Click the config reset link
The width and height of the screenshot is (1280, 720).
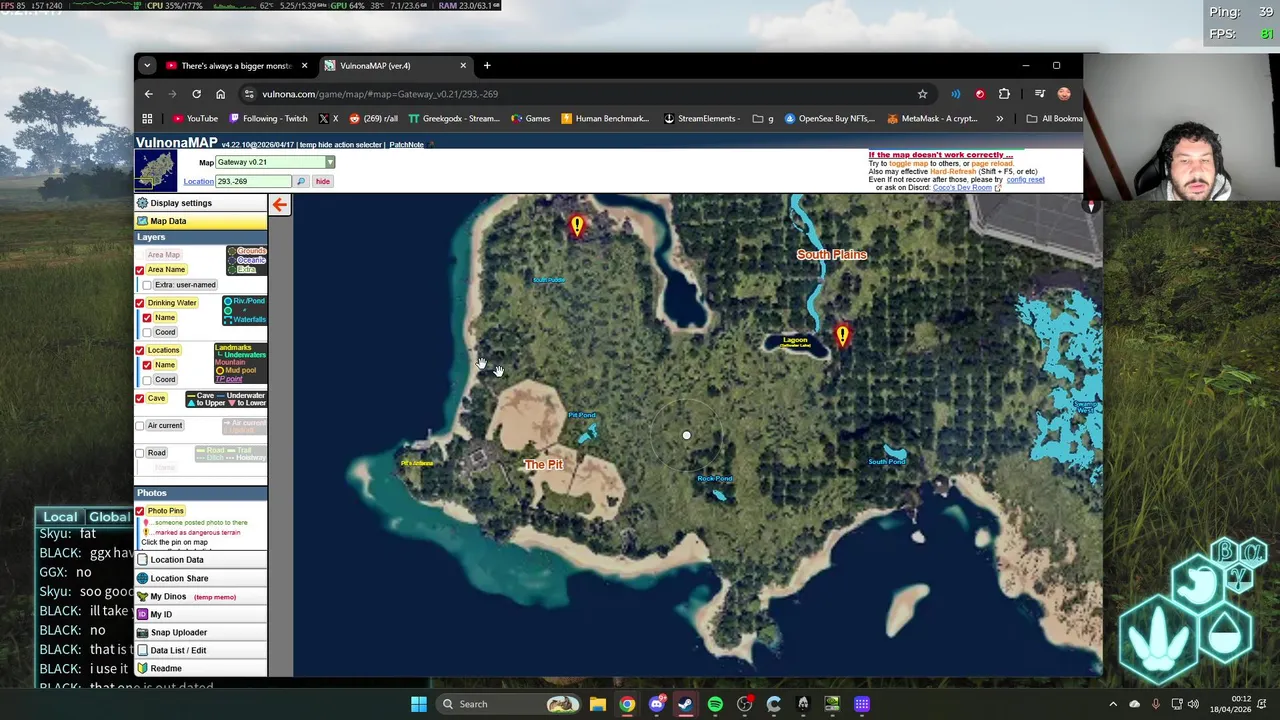1025,180
